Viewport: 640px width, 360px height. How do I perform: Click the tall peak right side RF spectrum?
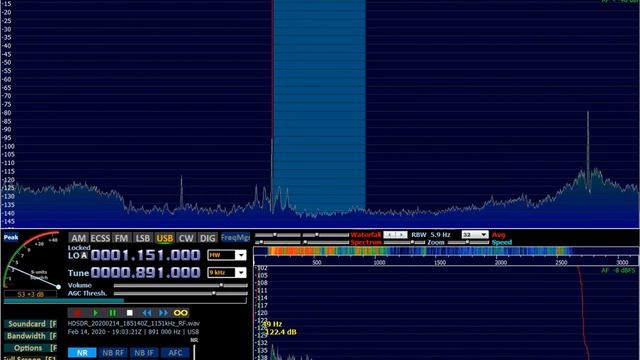pos(588,151)
